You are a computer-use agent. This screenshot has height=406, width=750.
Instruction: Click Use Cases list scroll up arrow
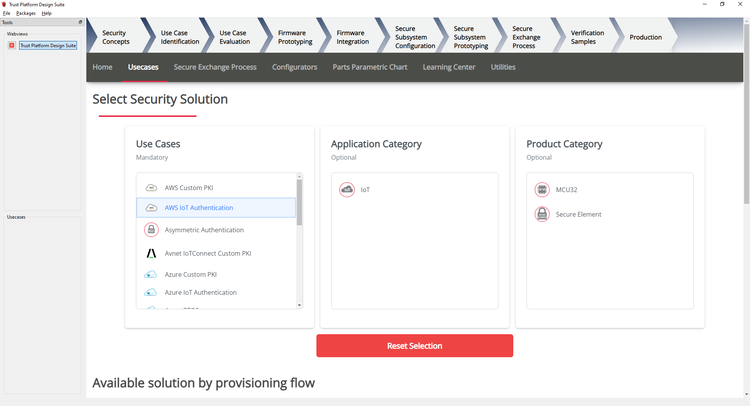[299, 176]
